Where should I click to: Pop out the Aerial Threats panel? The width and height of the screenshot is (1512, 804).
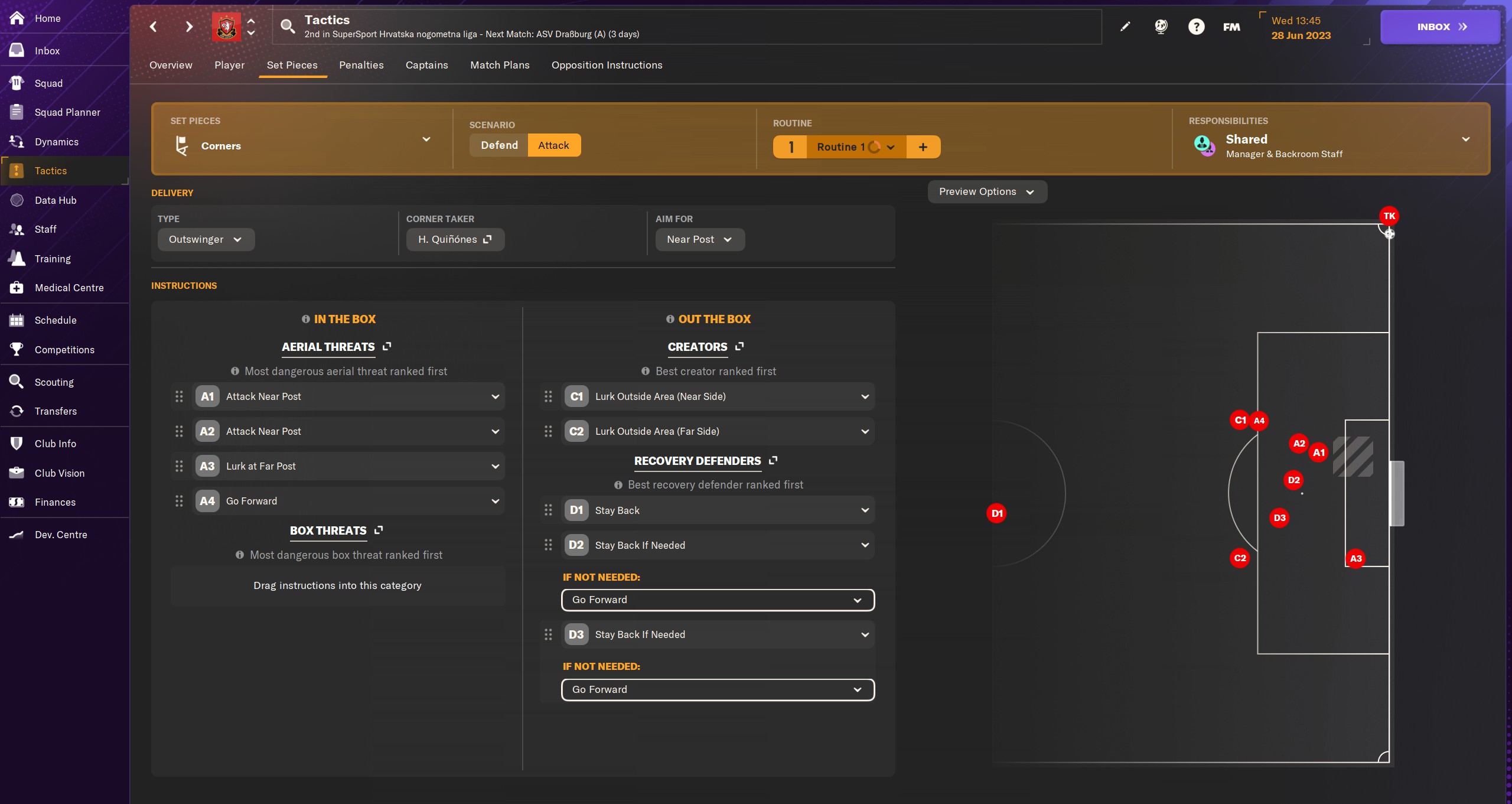tap(387, 347)
